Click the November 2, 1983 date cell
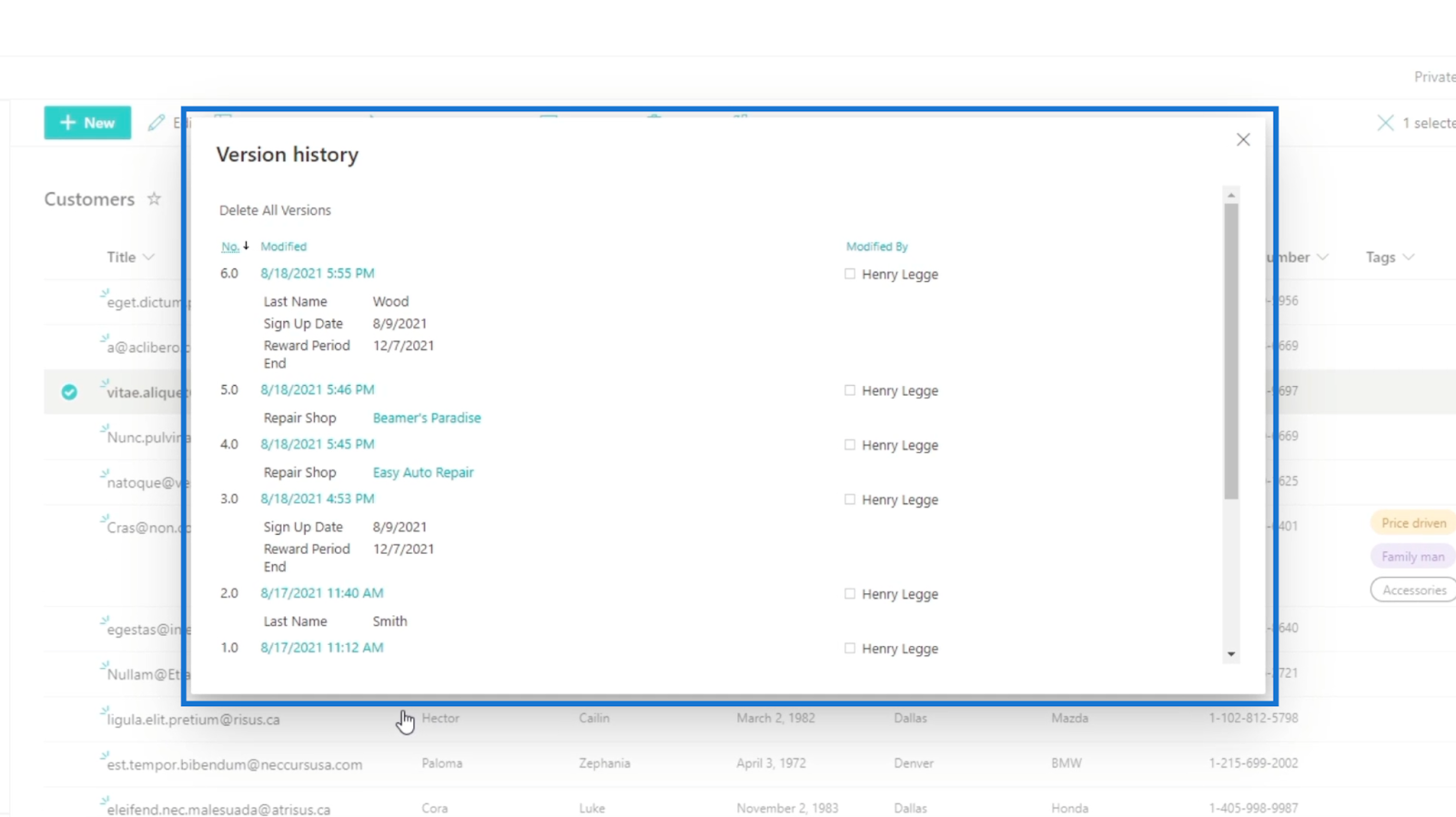Image resolution: width=1456 pixels, height=817 pixels. coord(787,808)
